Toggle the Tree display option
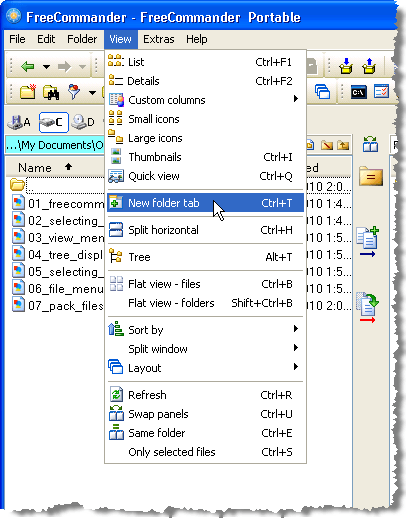 (x=205, y=257)
